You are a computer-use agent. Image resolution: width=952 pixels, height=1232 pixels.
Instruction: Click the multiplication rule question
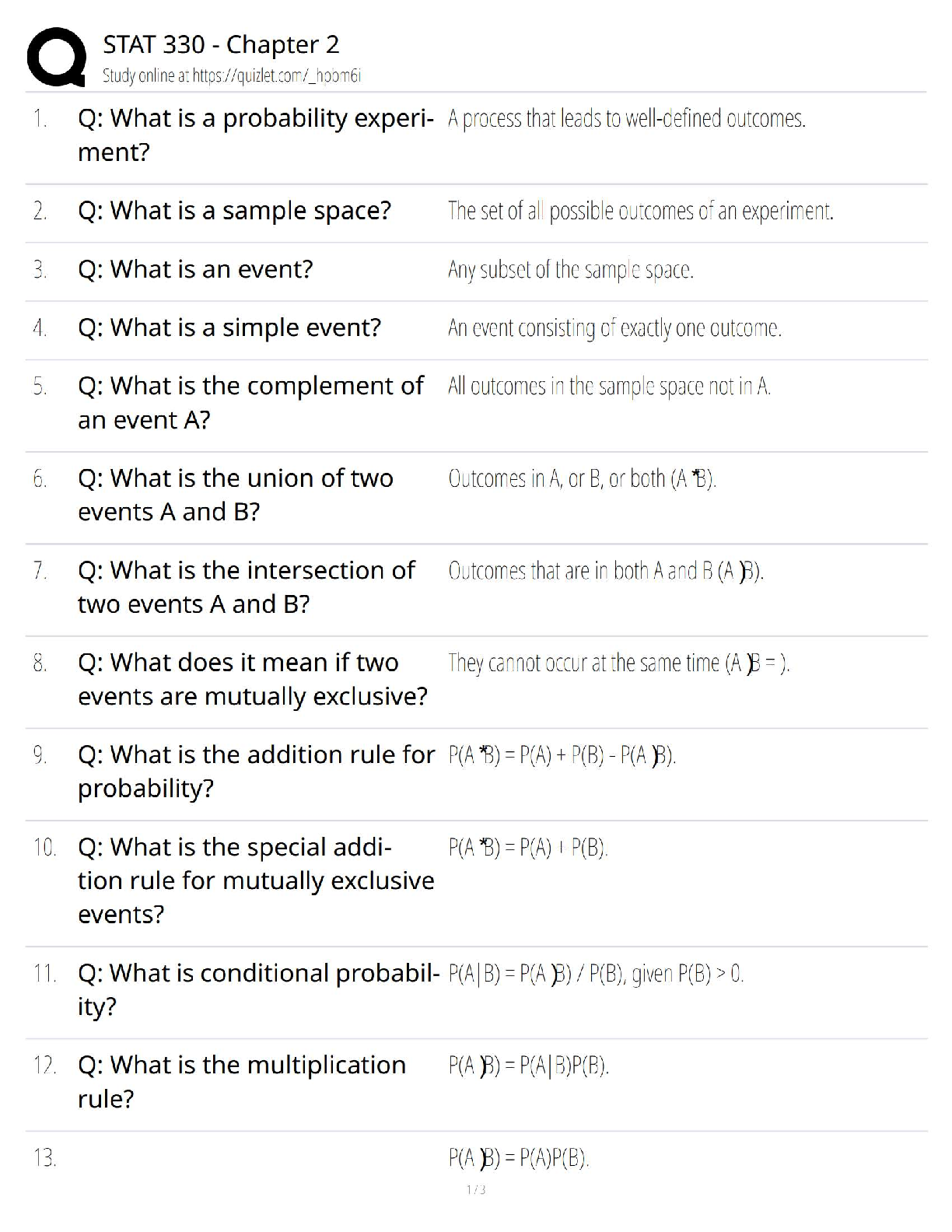click(x=241, y=1081)
